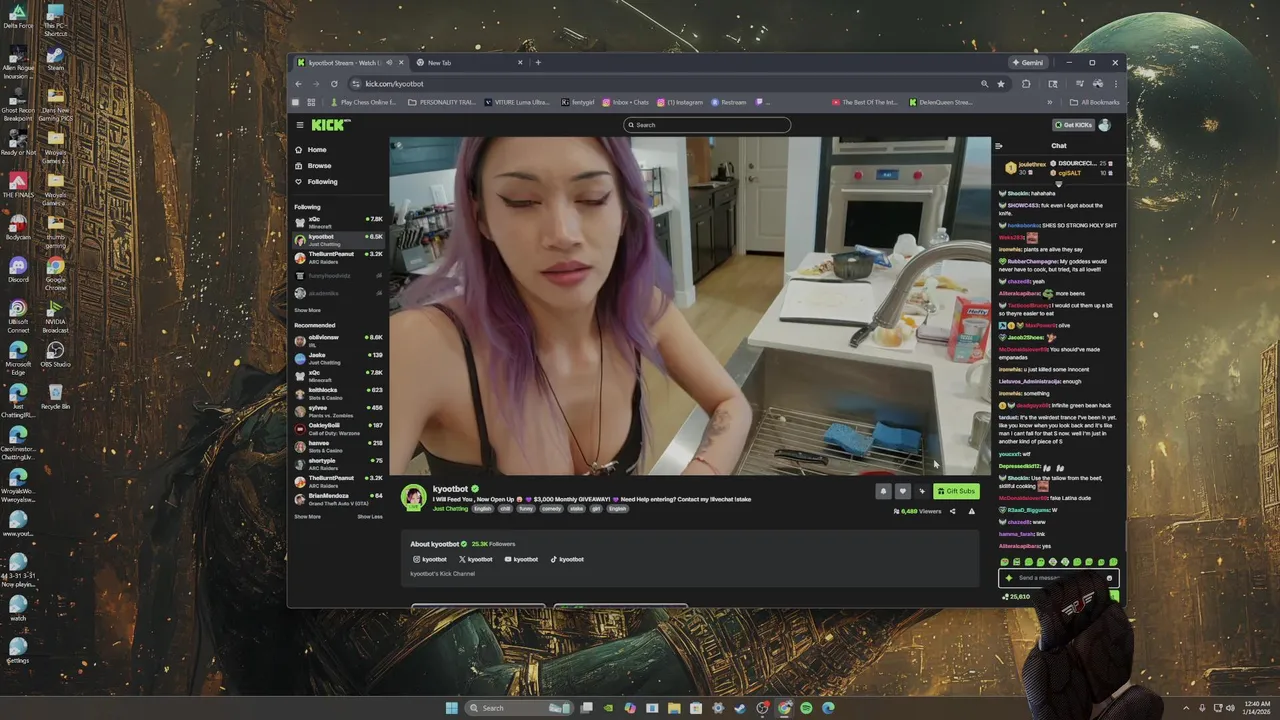The width and height of the screenshot is (1280, 720).
Task: Click the Gemini button in Chrome
Action: point(1028,63)
